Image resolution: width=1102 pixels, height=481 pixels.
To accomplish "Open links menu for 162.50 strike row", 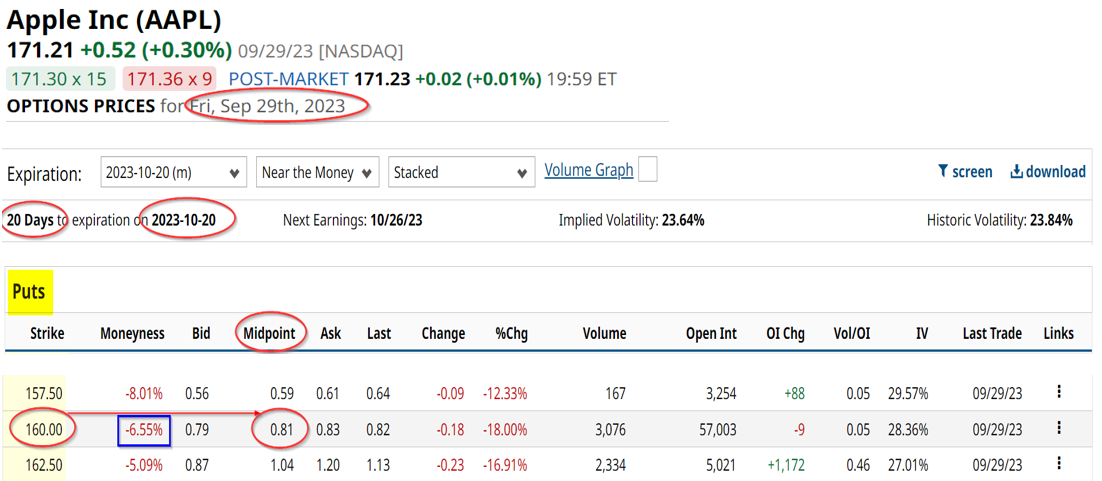I will tap(1059, 464).
